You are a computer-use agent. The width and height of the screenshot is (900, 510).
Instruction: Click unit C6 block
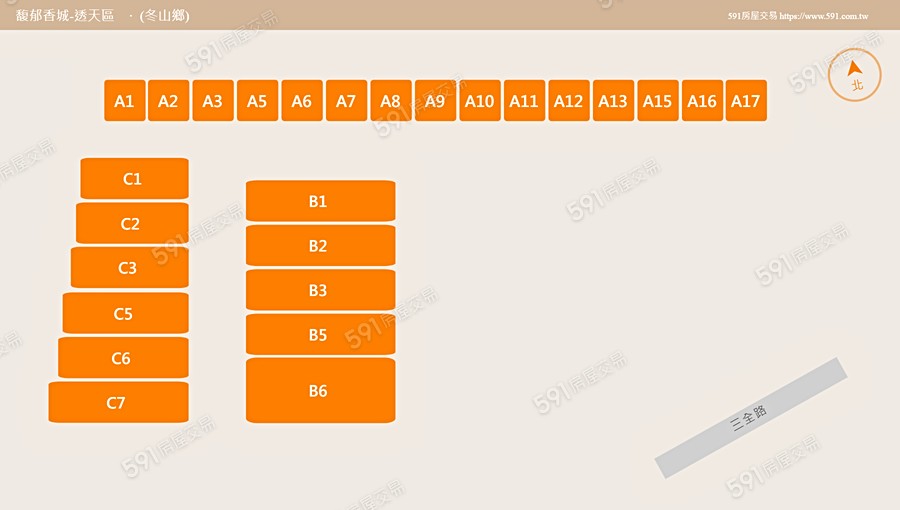pyautogui.click(x=122, y=358)
